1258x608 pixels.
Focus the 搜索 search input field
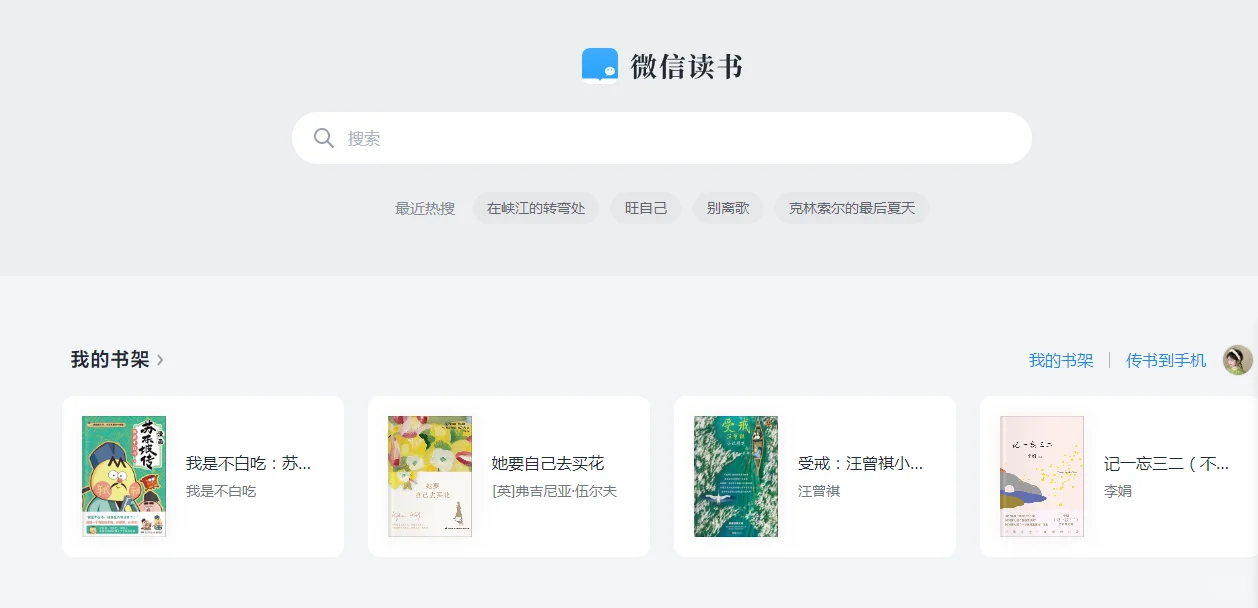click(662, 138)
